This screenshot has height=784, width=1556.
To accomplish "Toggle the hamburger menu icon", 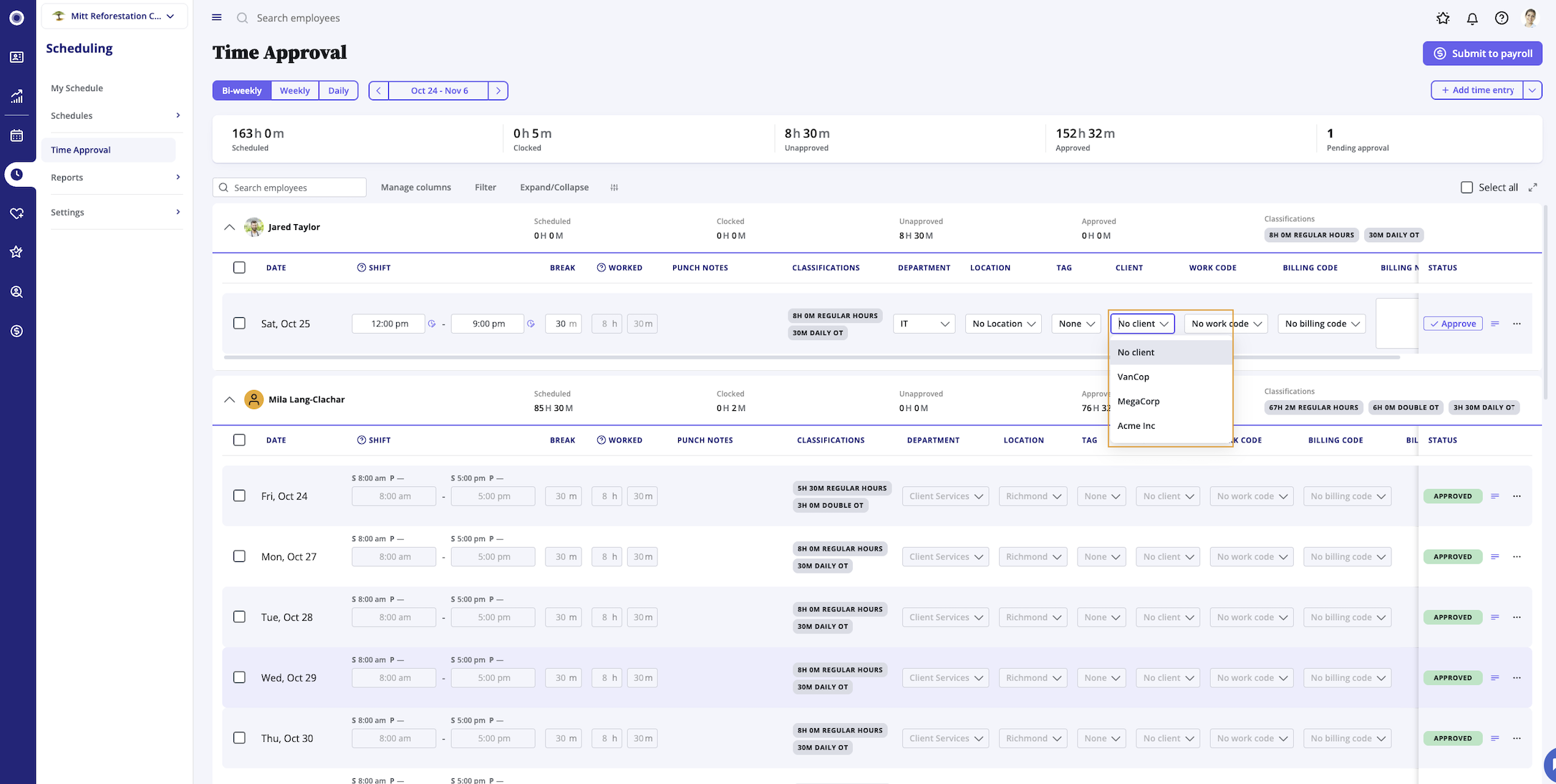I will tap(217, 17).
